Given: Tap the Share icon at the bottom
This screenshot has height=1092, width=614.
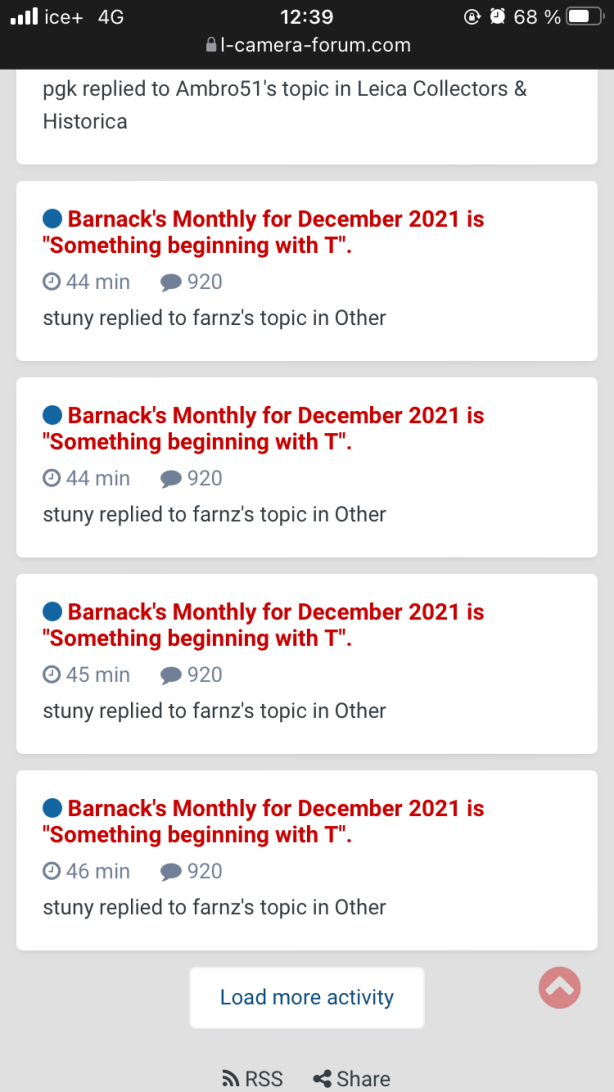Looking at the screenshot, I should pyautogui.click(x=322, y=1079).
